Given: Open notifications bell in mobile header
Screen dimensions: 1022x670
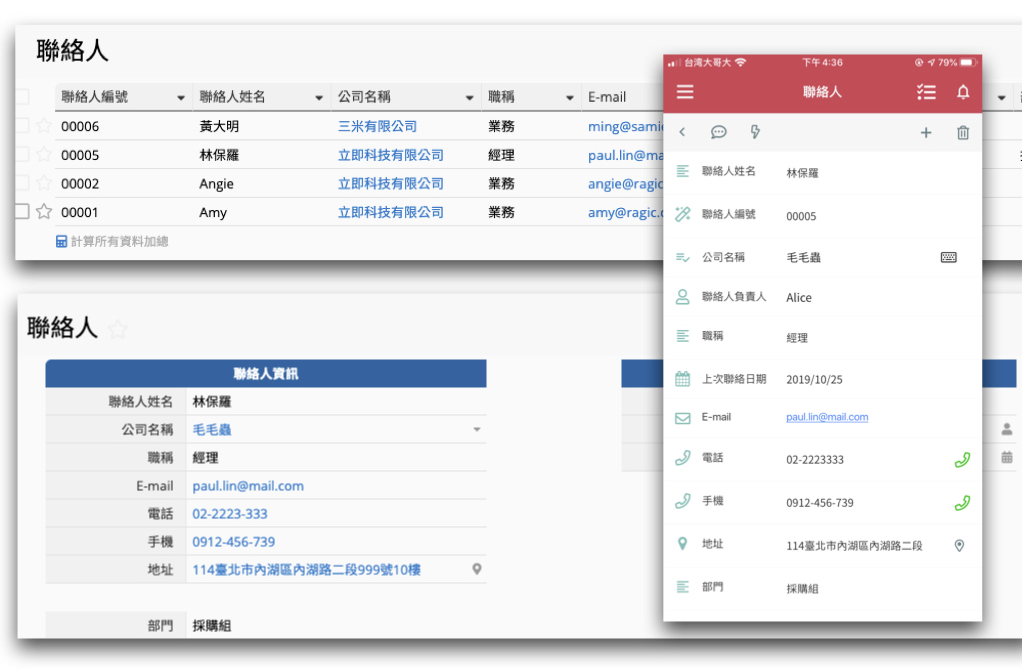Looking at the screenshot, I should point(963,92).
